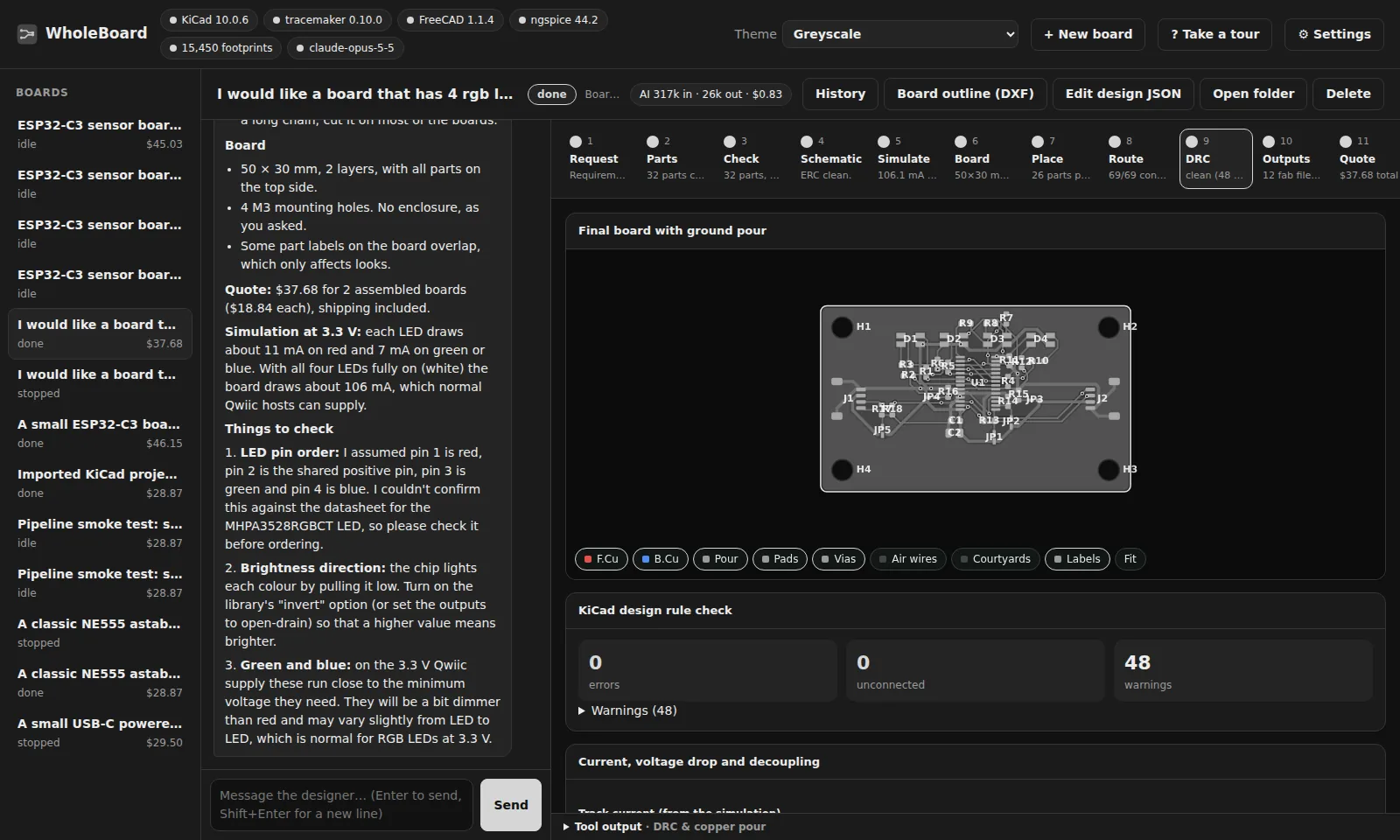The image size is (1400, 840).
Task: Toggle the Pour layer
Action: (x=720, y=559)
